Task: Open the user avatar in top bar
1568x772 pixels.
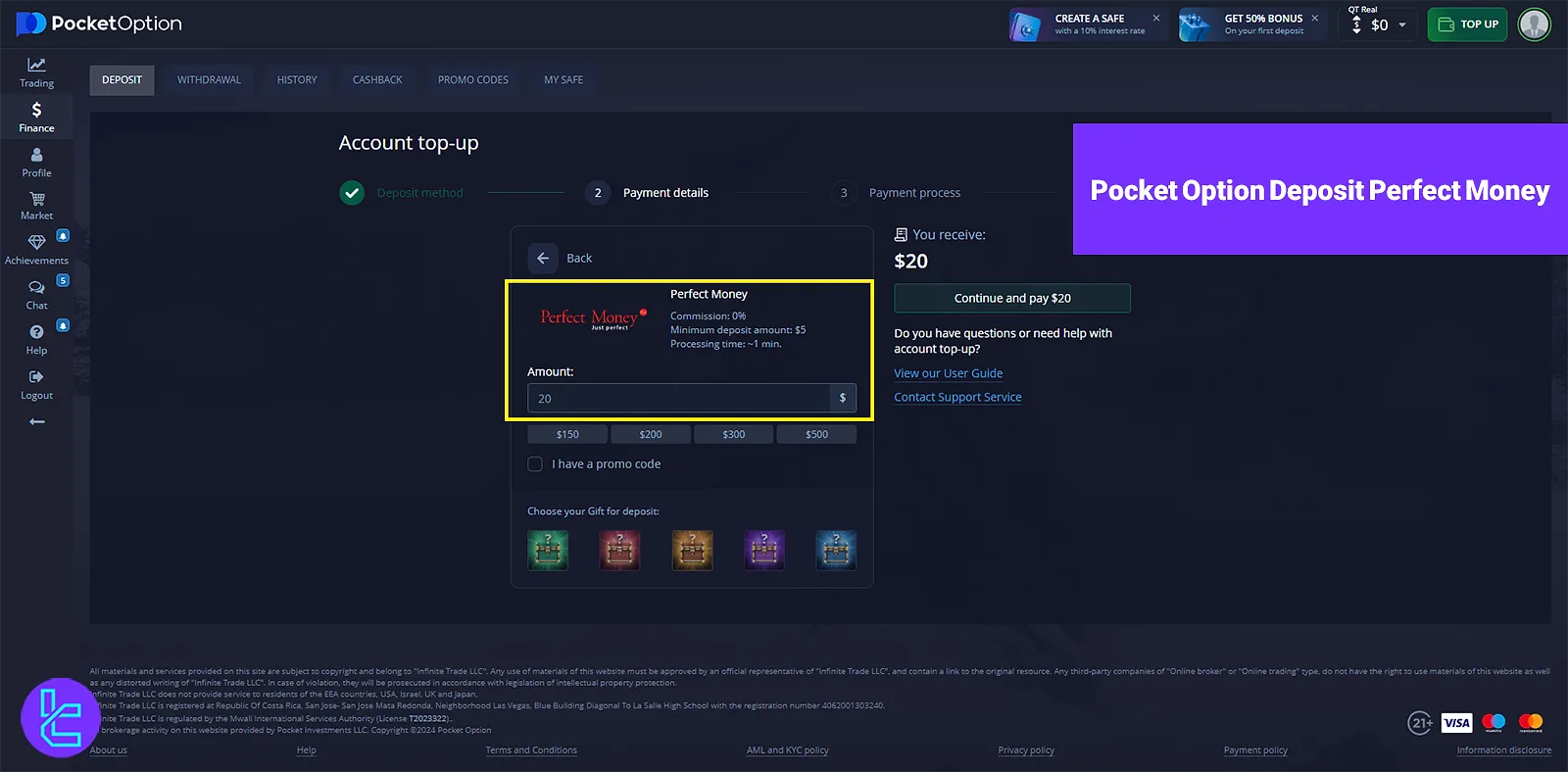Action: 1534,24
